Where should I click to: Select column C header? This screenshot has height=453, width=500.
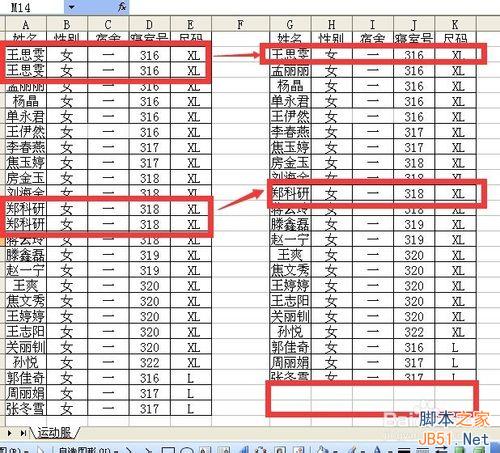pos(108,25)
